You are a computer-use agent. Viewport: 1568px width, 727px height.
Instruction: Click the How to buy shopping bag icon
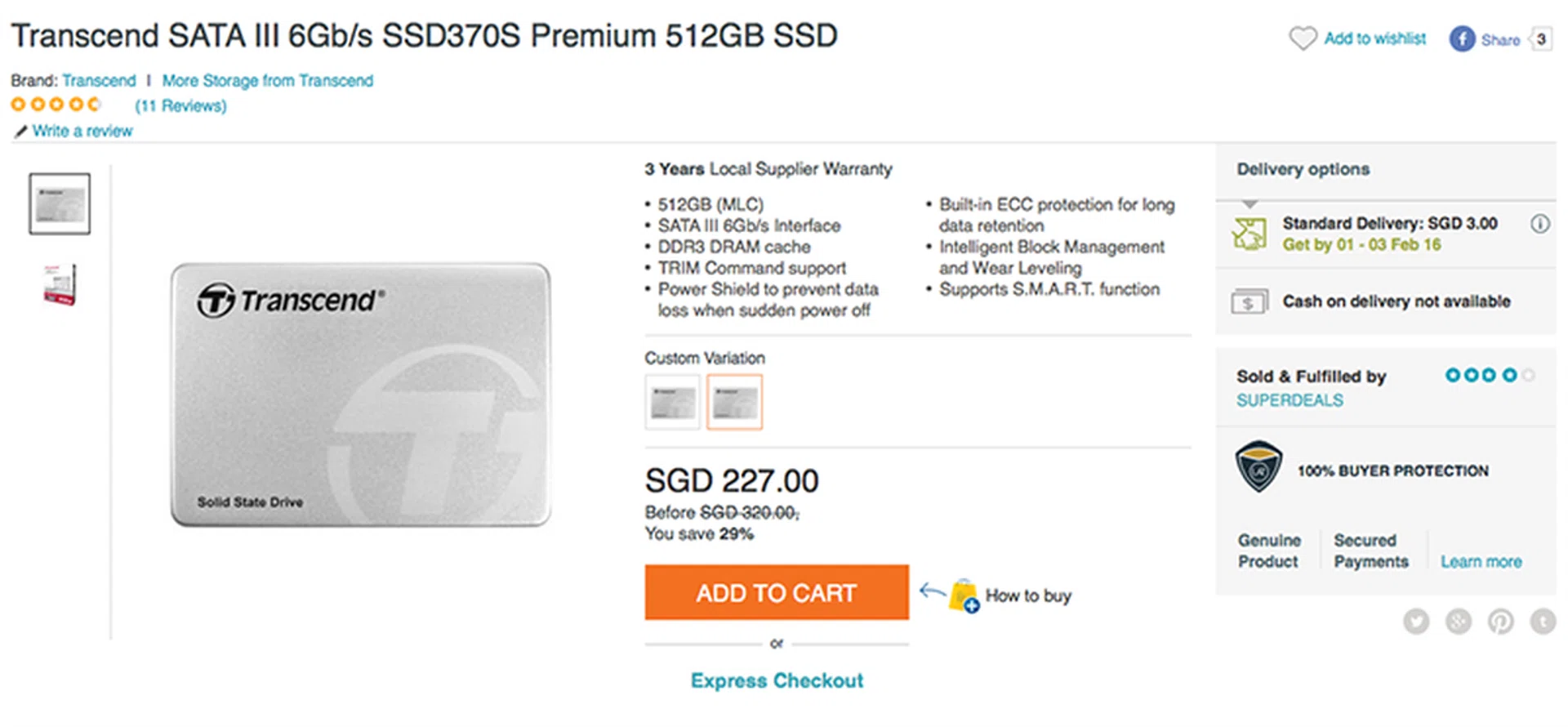(x=964, y=595)
